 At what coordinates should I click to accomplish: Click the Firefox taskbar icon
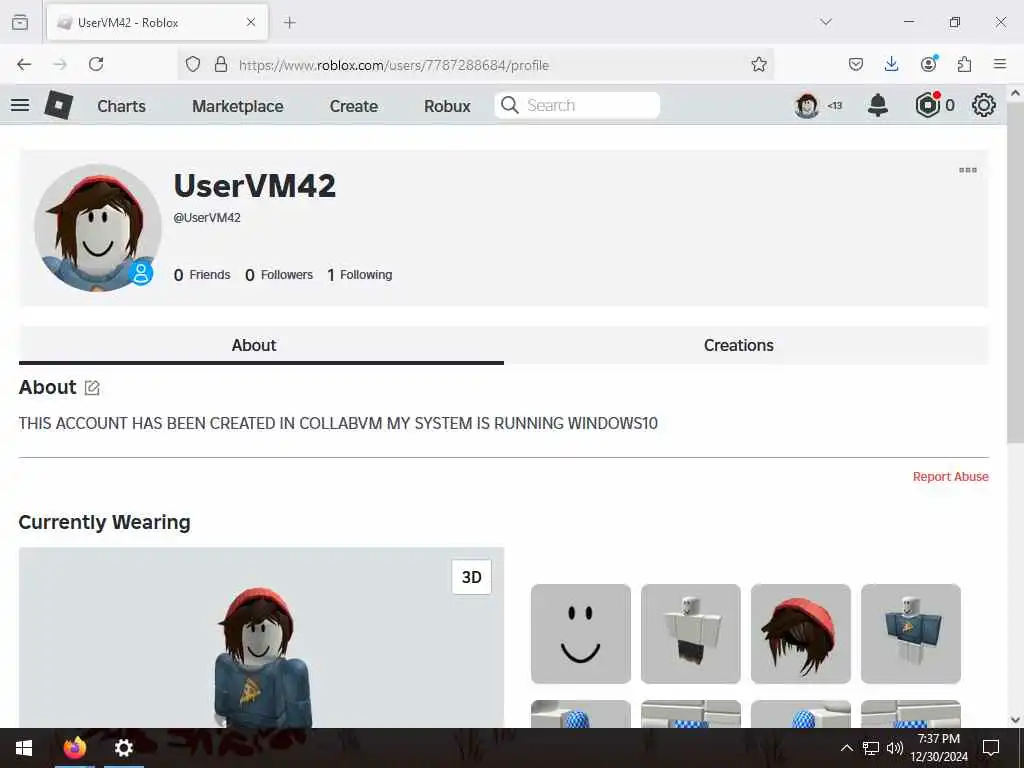74,748
